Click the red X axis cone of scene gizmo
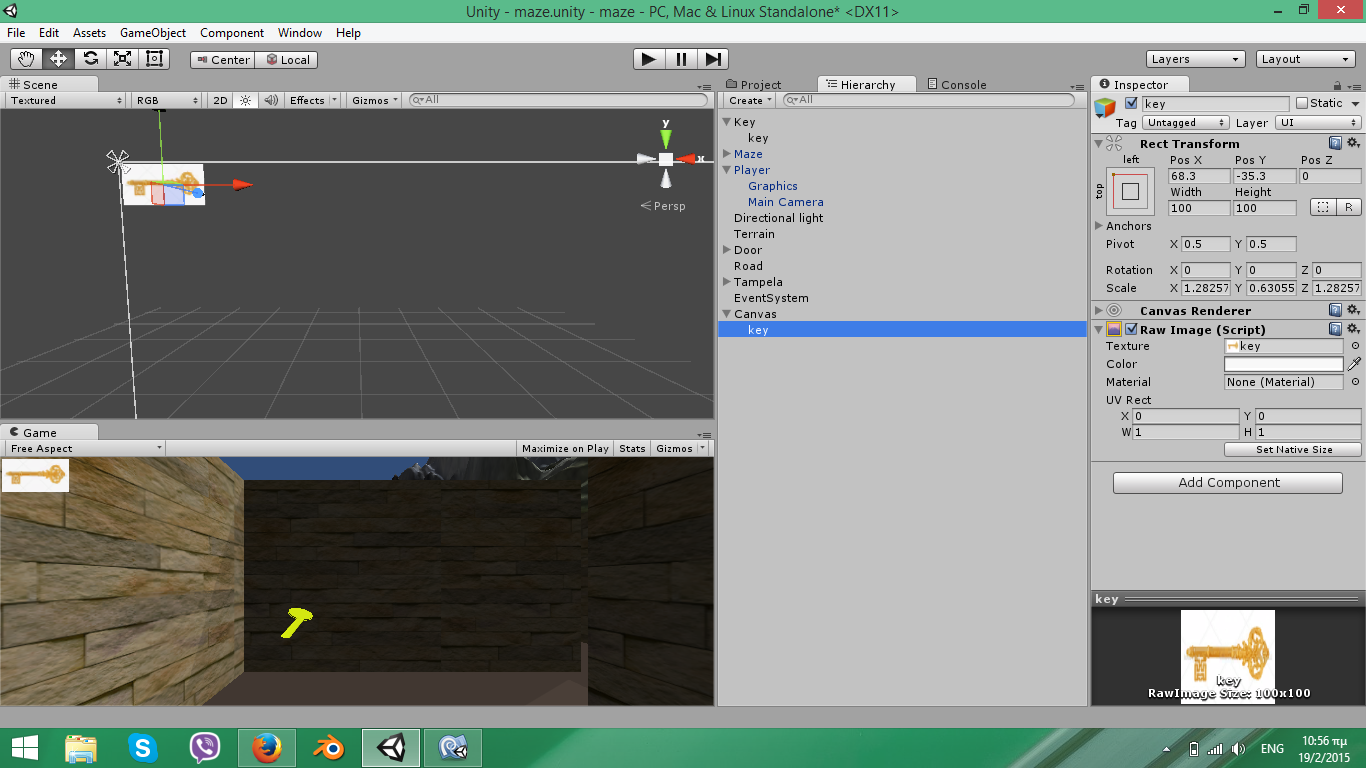The image size is (1366, 768). (x=686, y=158)
